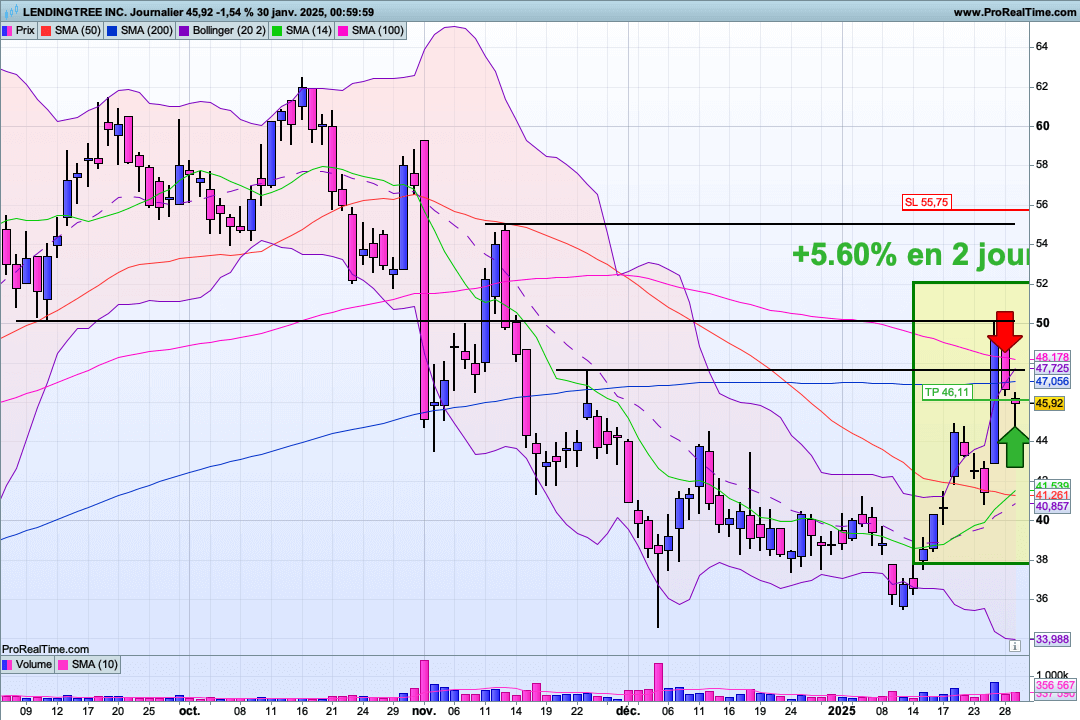Click the chart icon before LENDINGTREE INC. title
The width and height of the screenshot is (1080, 720).
pyautogui.click(x=11, y=12)
